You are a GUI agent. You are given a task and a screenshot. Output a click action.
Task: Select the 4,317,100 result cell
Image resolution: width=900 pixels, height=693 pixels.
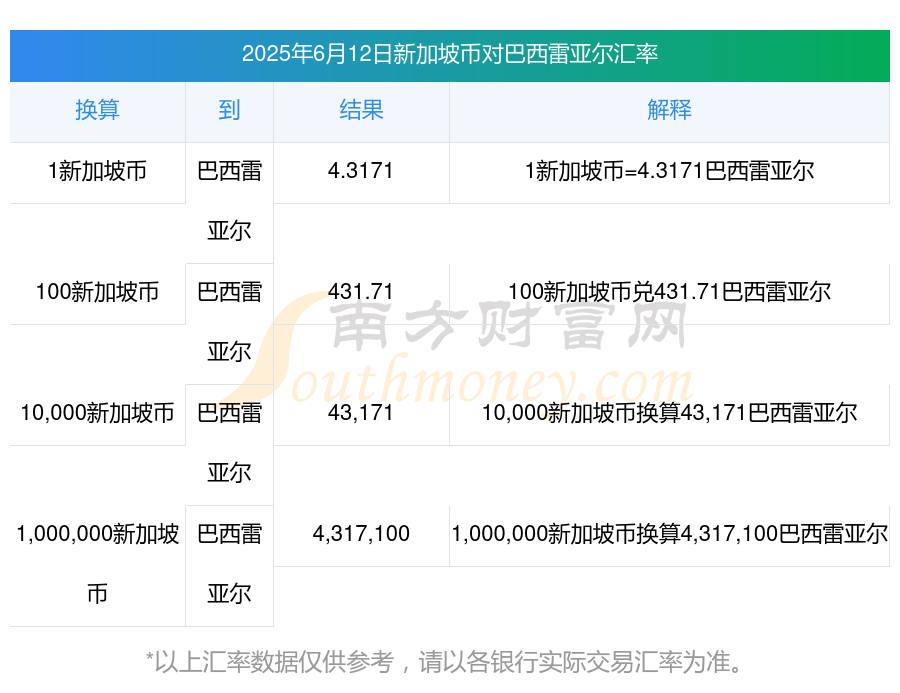(x=361, y=534)
